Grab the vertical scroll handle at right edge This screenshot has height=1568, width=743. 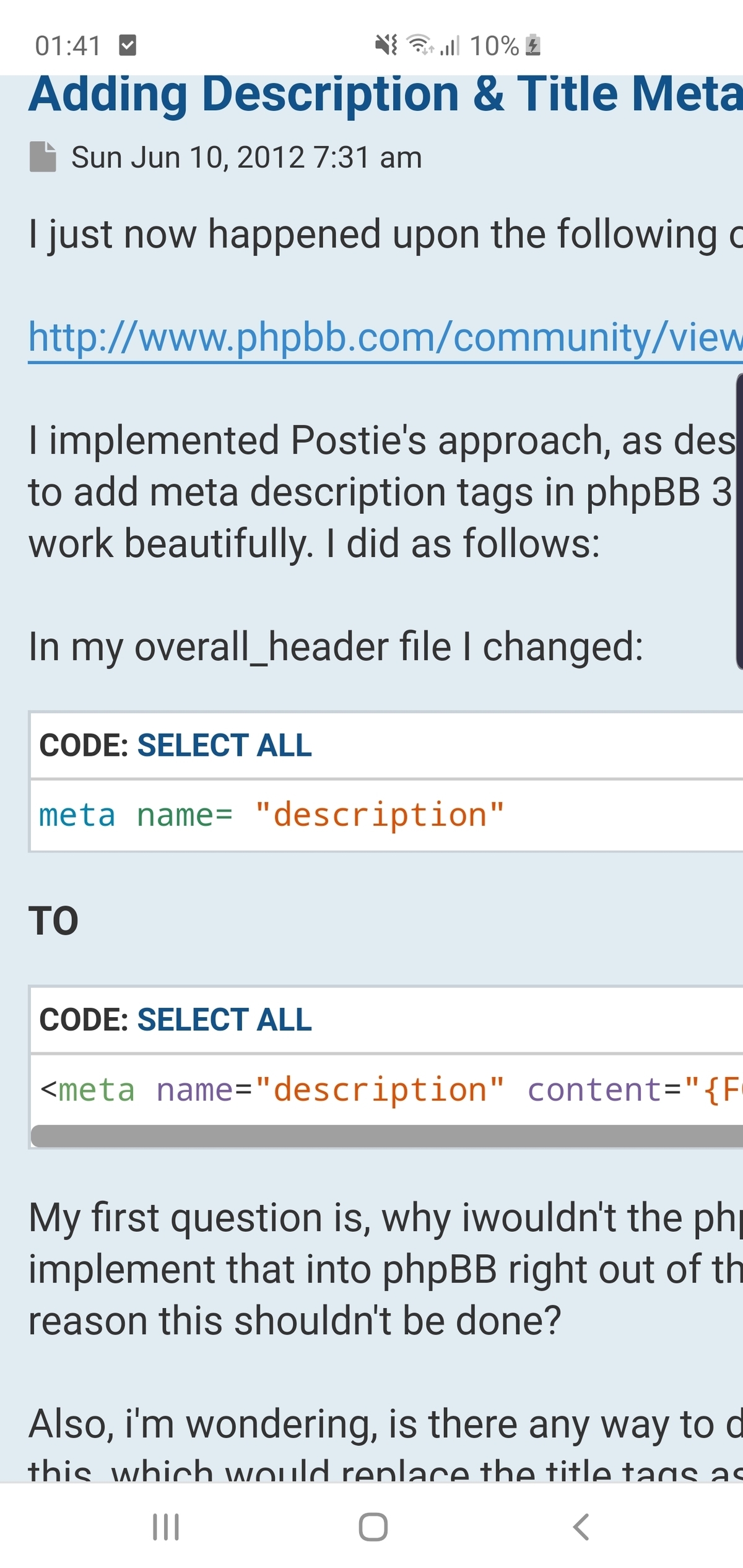(739, 521)
